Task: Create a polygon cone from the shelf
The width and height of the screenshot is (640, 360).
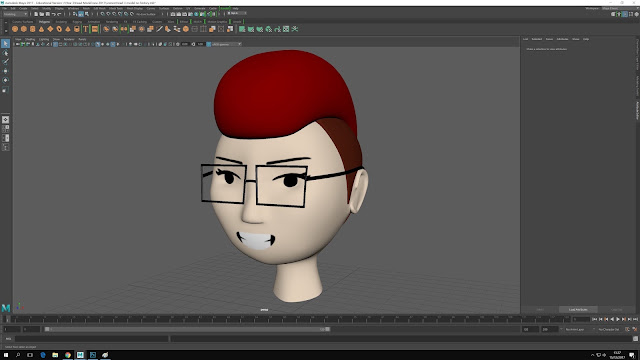Action: (41, 29)
